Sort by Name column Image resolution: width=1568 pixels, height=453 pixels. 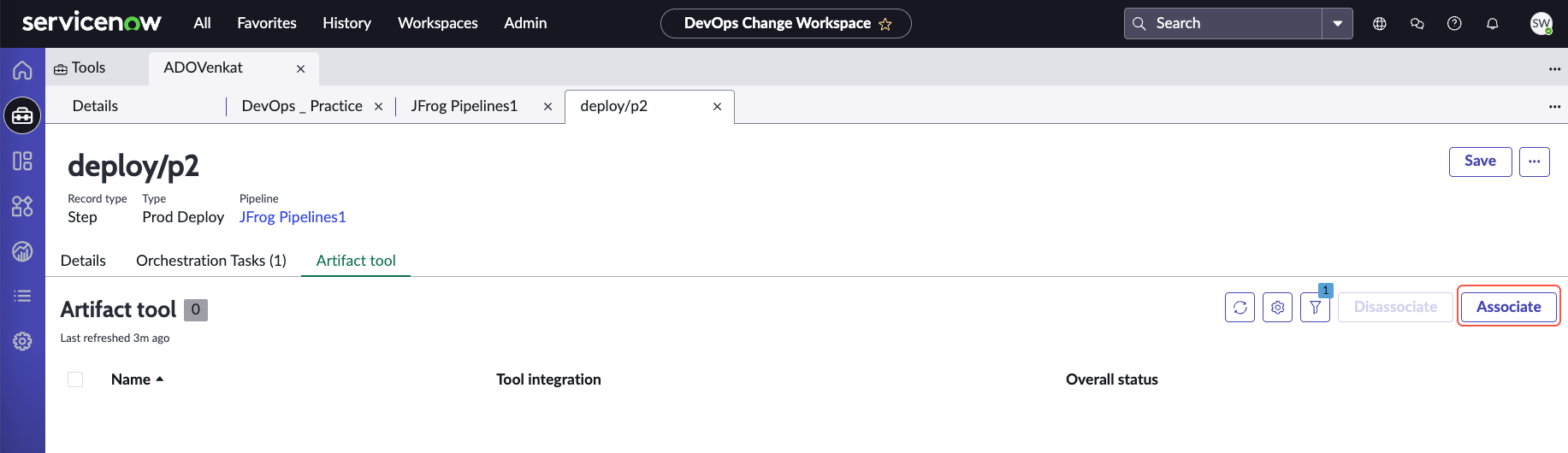[137, 379]
